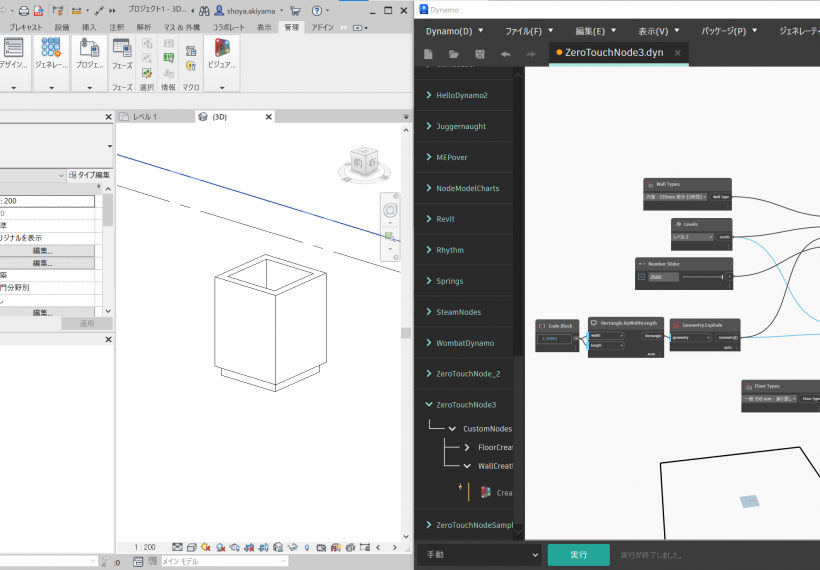This screenshot has width=820, height=570.
Task: Click the New file icon in Dynamo toolbar
Action: coord(429,54)
